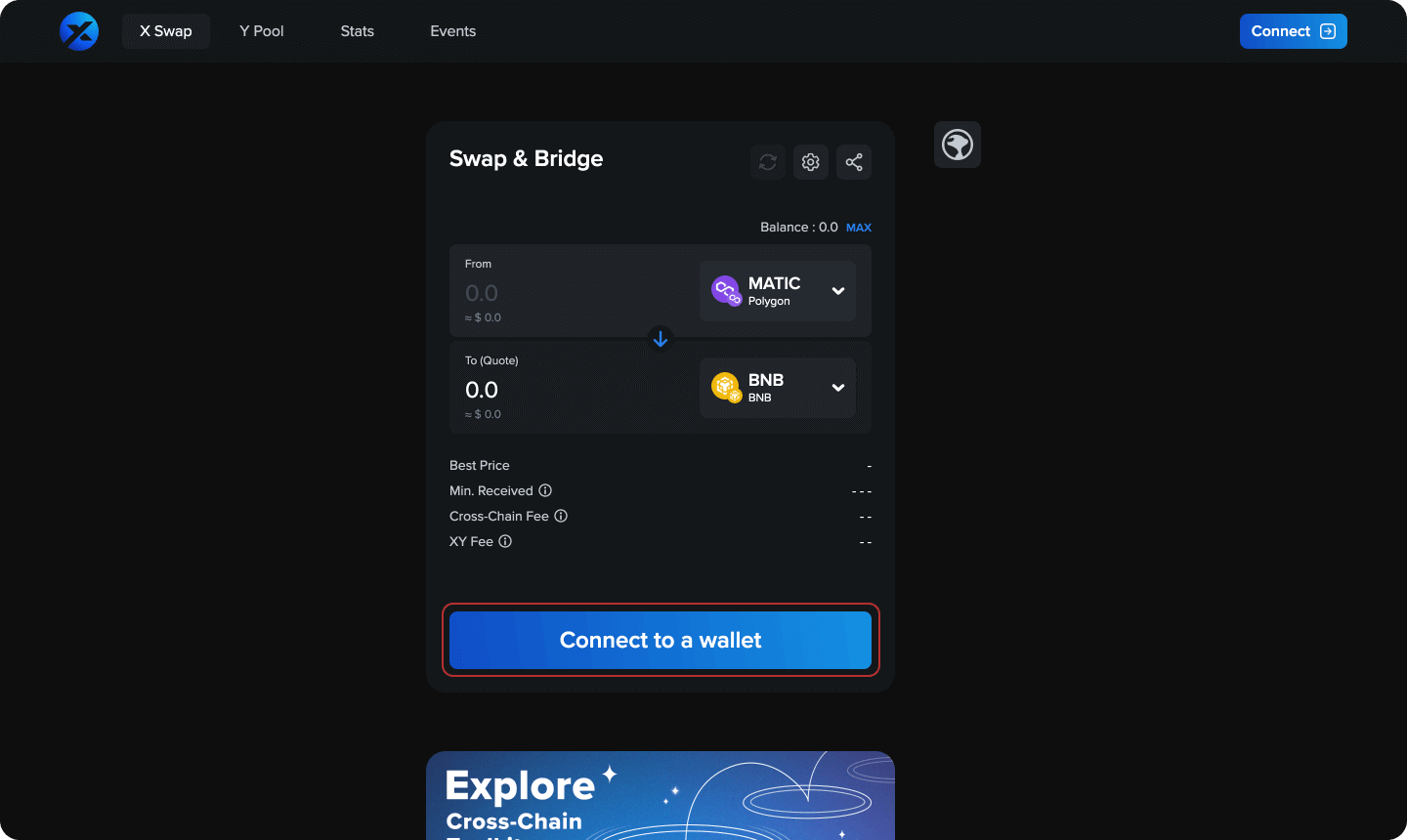This screenshot has width=1407, height=840.
Task: Open the Y Pool tab
Action: tap(262, 31)
